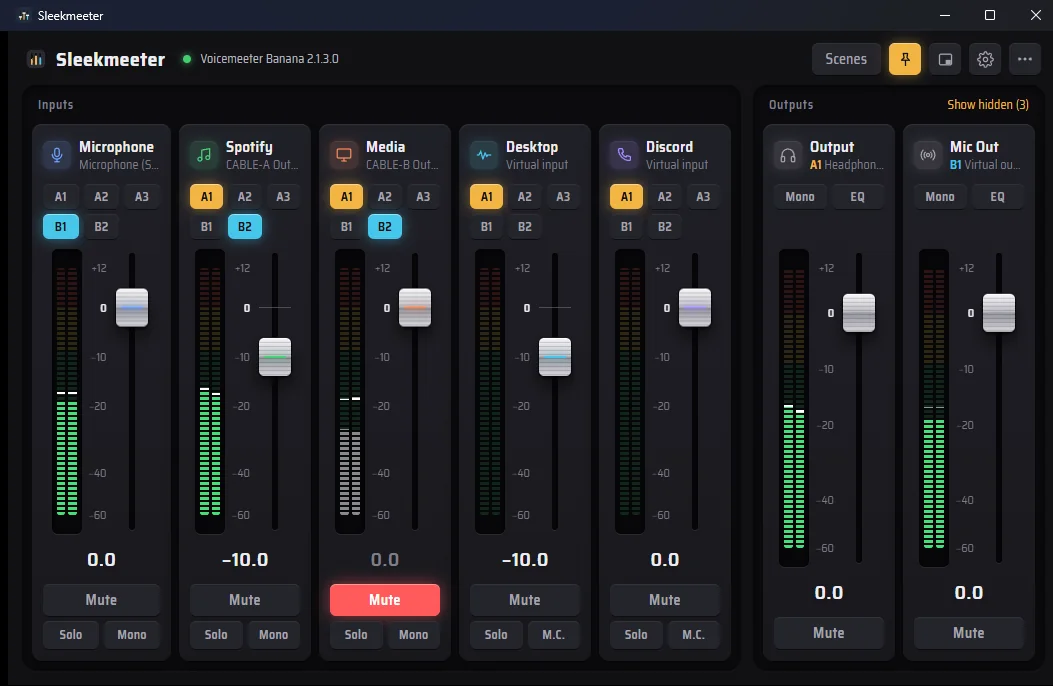Enable A3 routing on Microphone
This screenshot has height=686, width=1053.
pyautogui.click(x=142, y=197)
